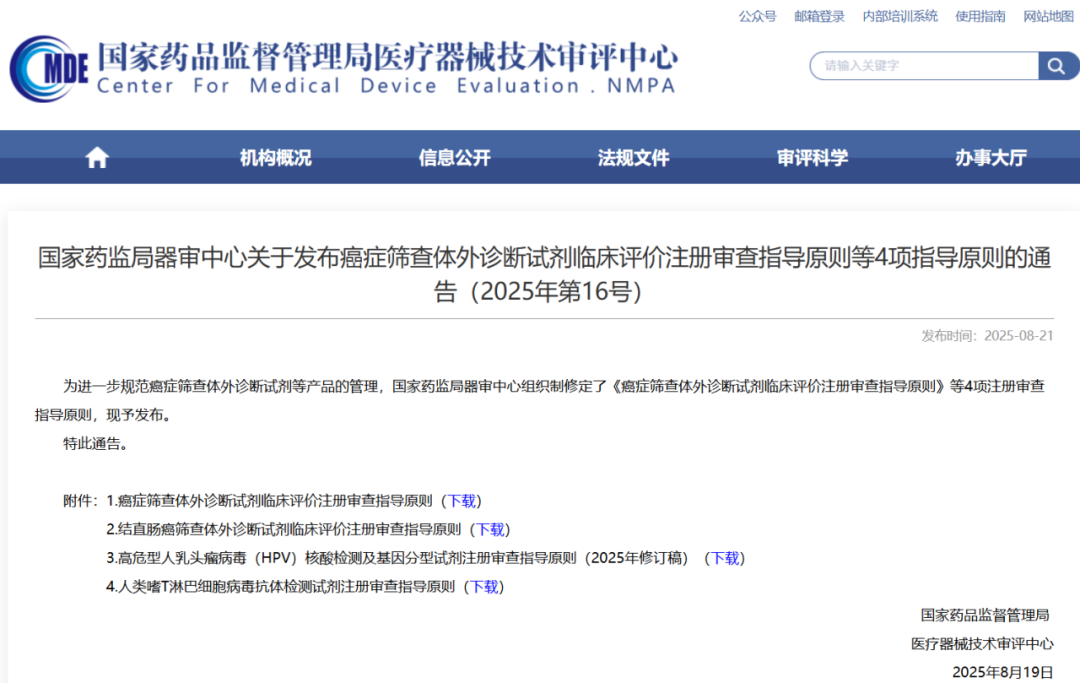Click the publish date 2025-08-21
The image size is (1080, 683).
coord(1019,336)
